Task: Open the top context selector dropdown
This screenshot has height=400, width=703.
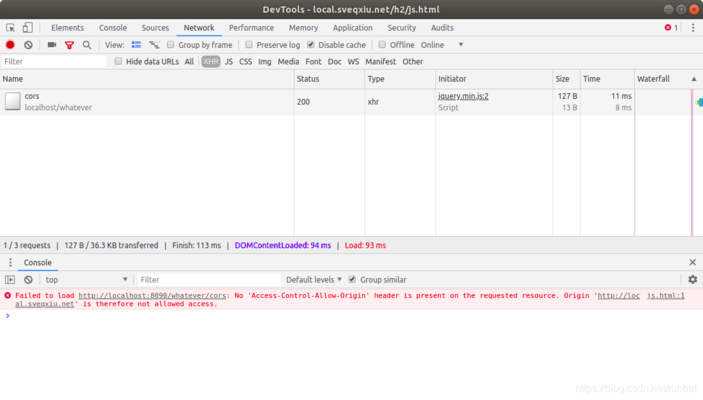Action: (x=86, y=280)
